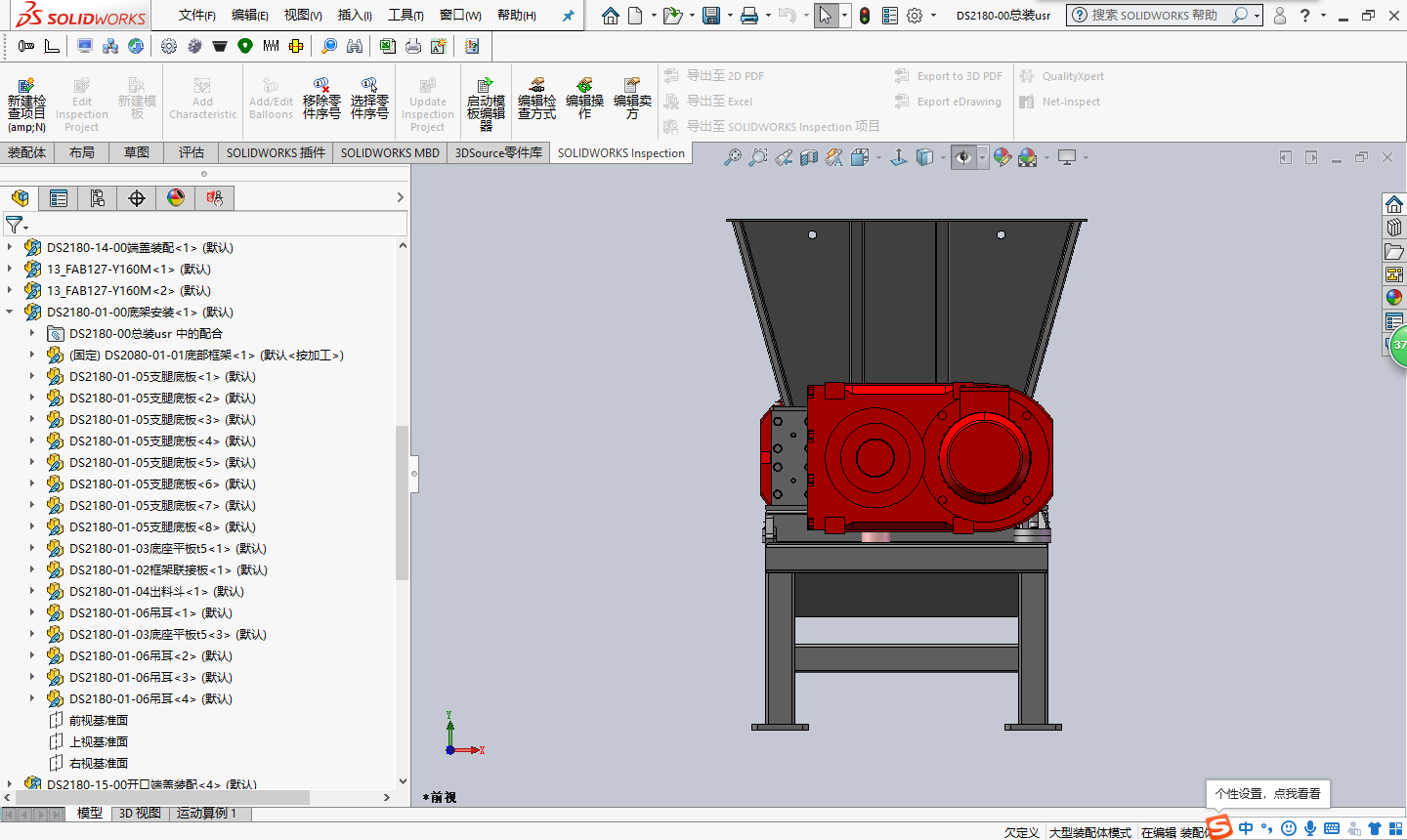The image size is (1407, 840).
Task: Open the ConfigurationManager tab icon
Action: pyautogui.click(x=98, y=198)
